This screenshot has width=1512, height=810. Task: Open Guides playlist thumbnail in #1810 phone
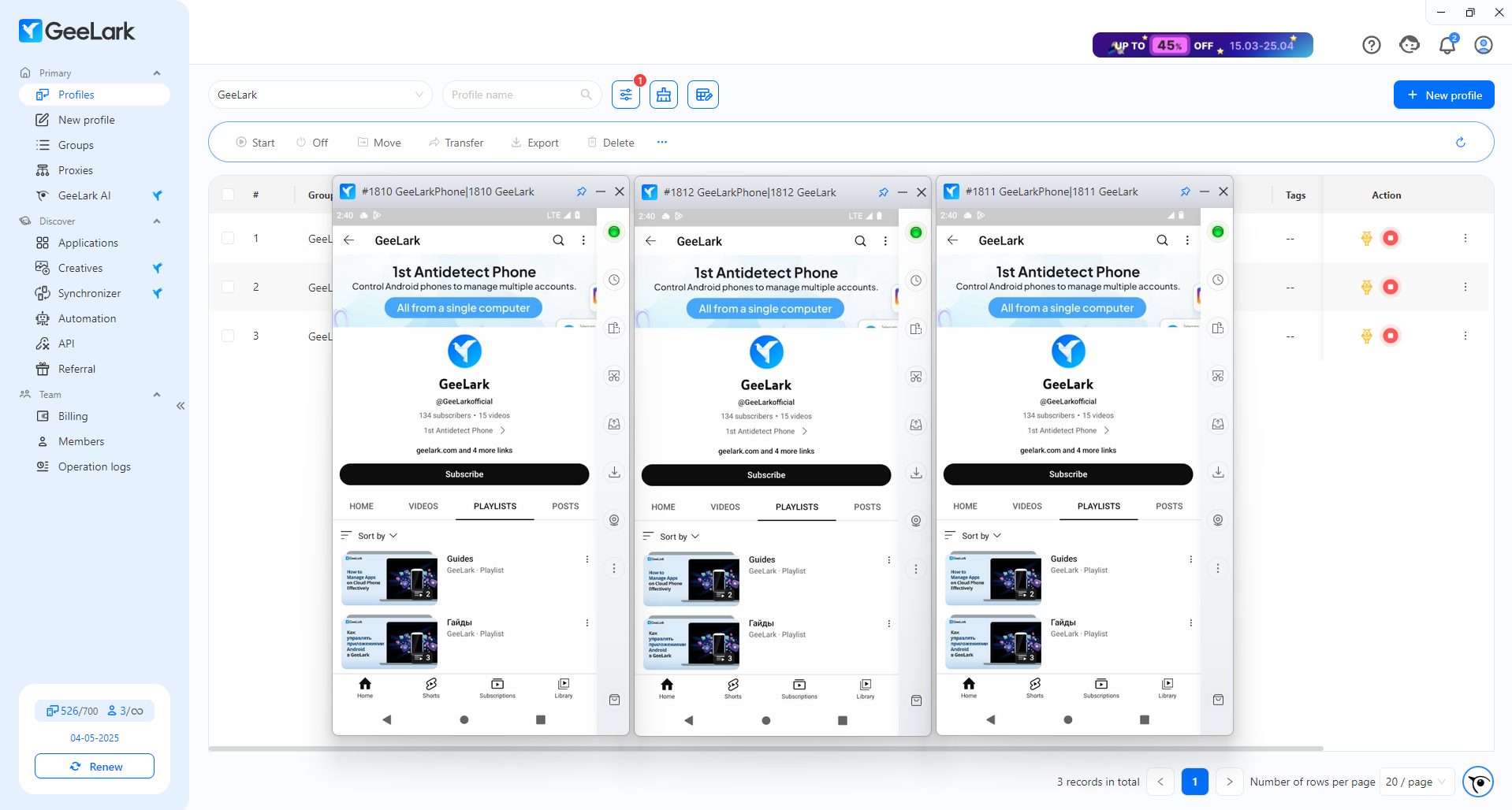(x=390, y=578)
